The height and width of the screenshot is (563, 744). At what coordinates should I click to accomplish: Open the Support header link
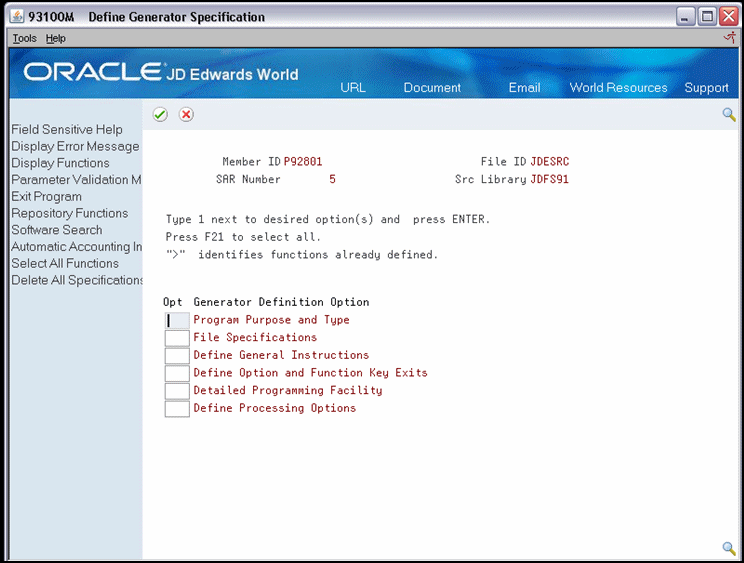pos(706,88)
